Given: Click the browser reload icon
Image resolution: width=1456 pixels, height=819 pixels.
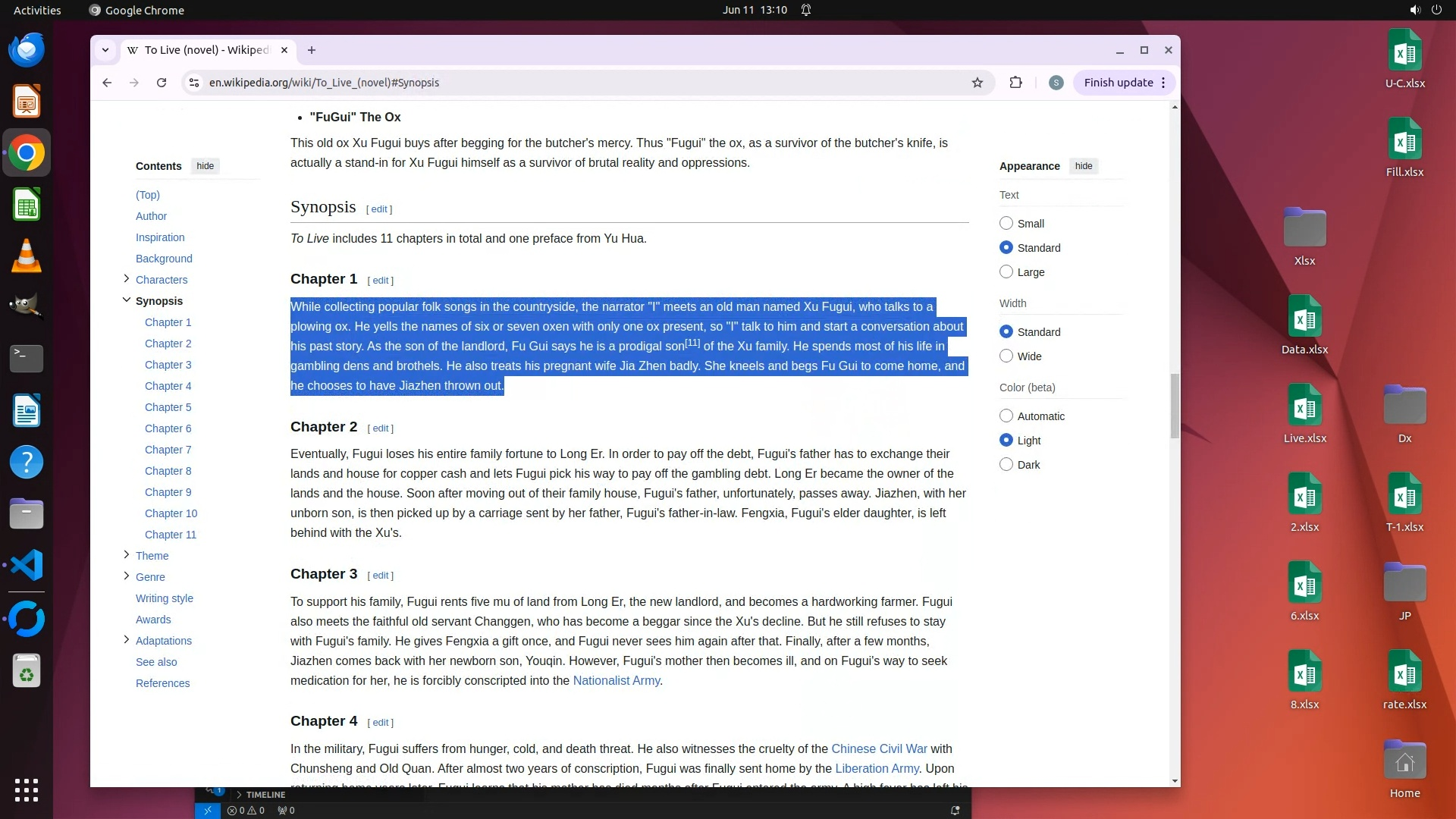Looking at the screenshot, I should point(162,83).
